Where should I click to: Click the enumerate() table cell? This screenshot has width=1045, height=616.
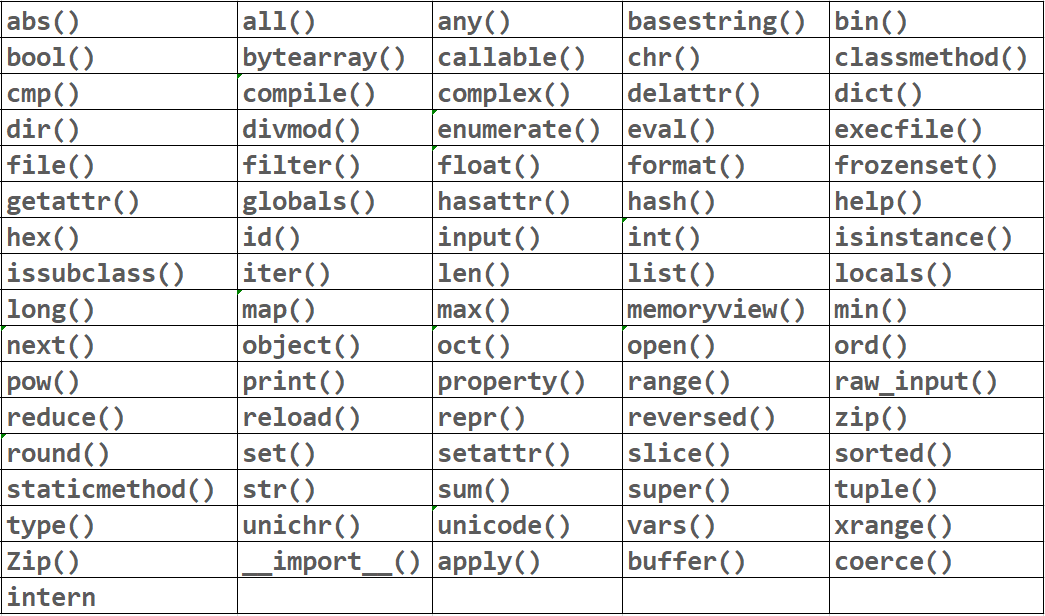519,129
